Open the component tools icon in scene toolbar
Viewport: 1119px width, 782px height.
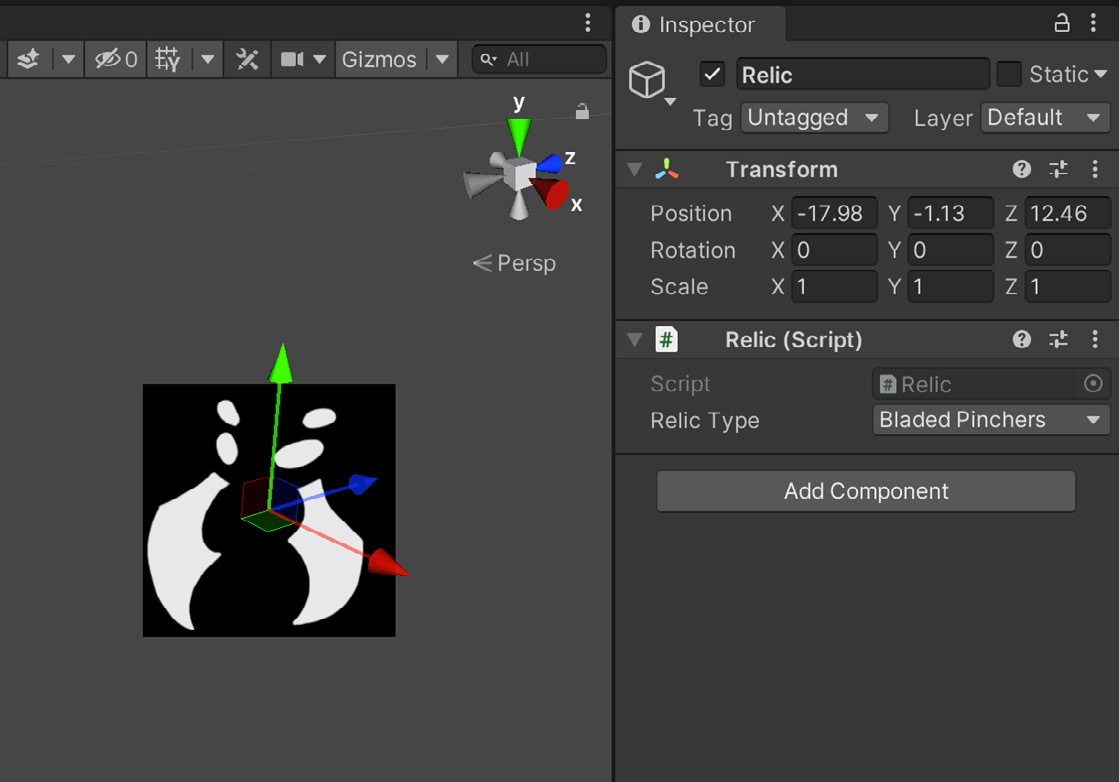247,59
